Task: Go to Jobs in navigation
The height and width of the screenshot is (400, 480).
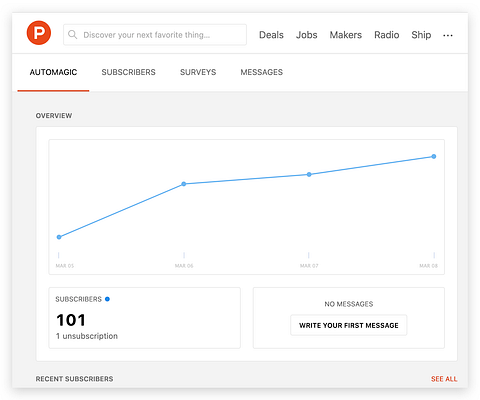Action: 307,35
